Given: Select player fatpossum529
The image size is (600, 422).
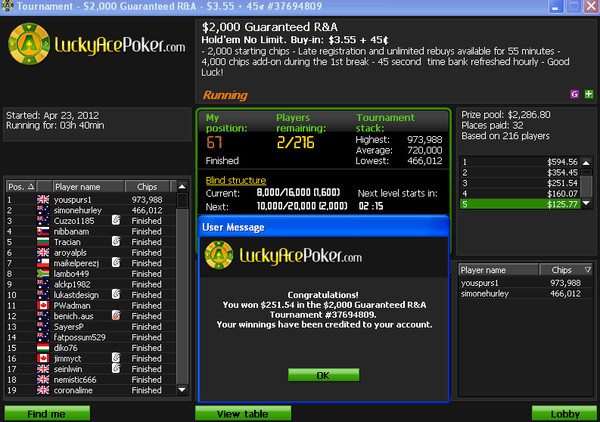Looking at the screenshot, I should [x=91, y=337].
